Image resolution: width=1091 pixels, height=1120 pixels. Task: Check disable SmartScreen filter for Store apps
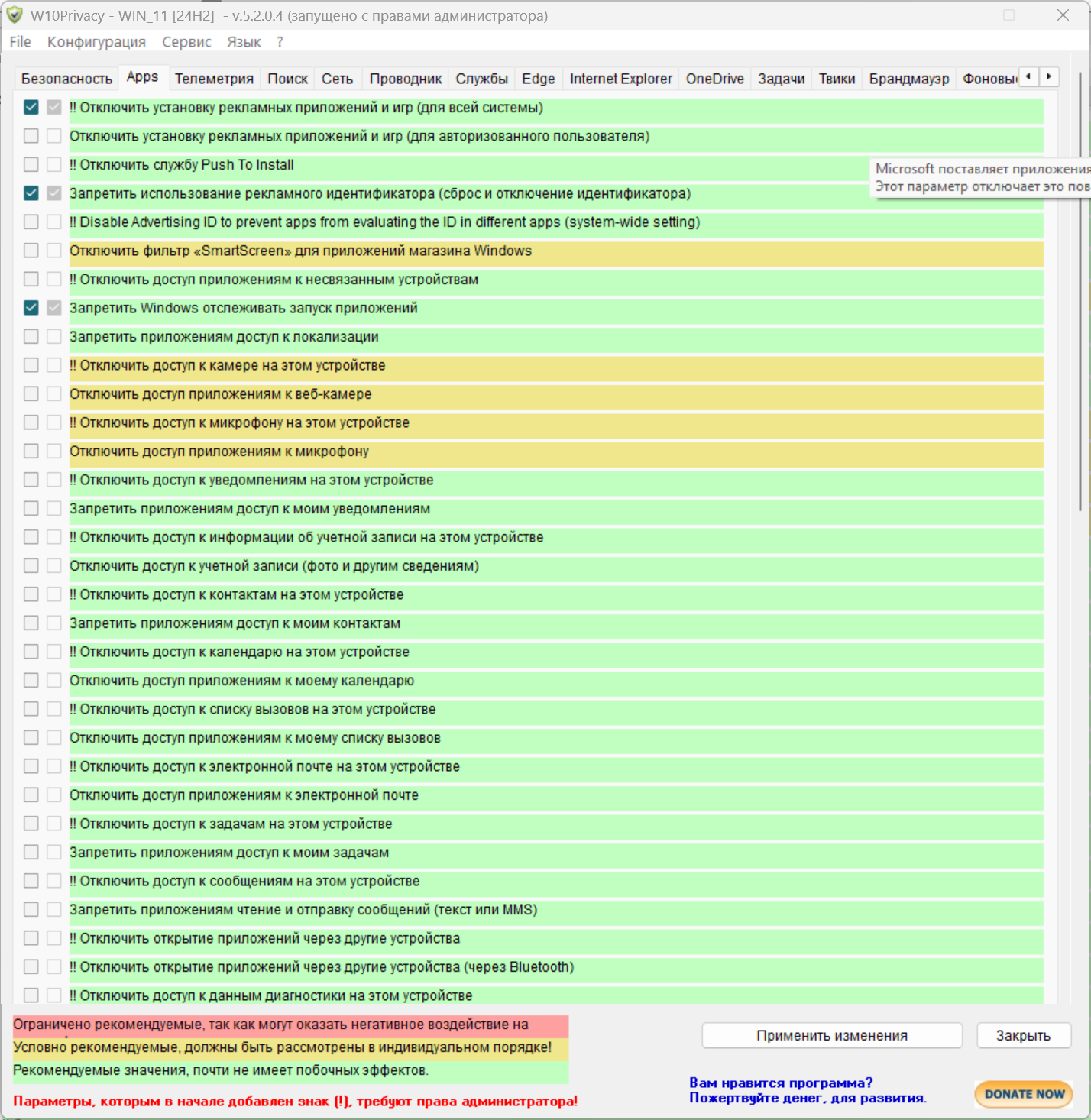[31, 251]
